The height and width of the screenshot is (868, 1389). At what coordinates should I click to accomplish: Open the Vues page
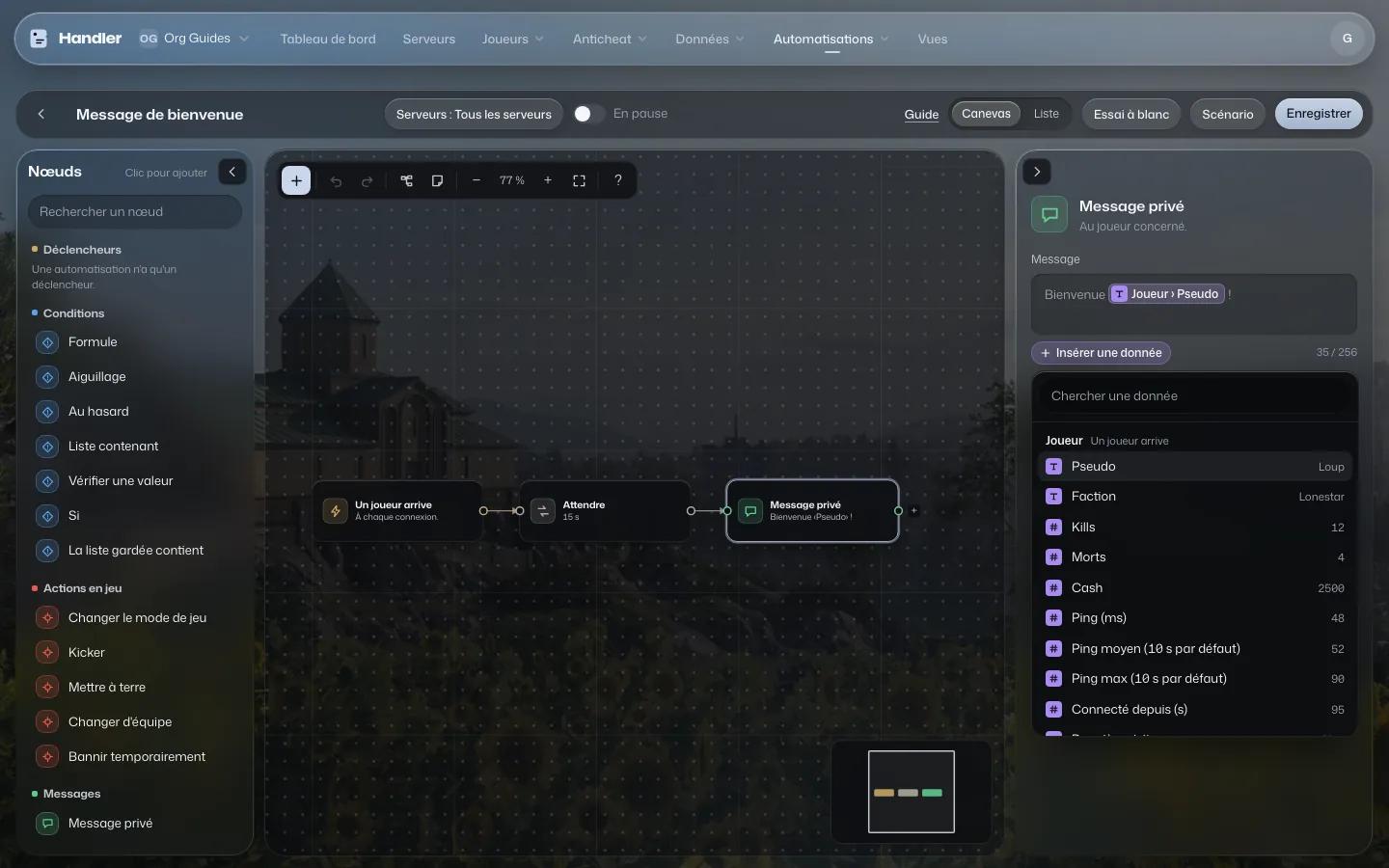(933, 39)
